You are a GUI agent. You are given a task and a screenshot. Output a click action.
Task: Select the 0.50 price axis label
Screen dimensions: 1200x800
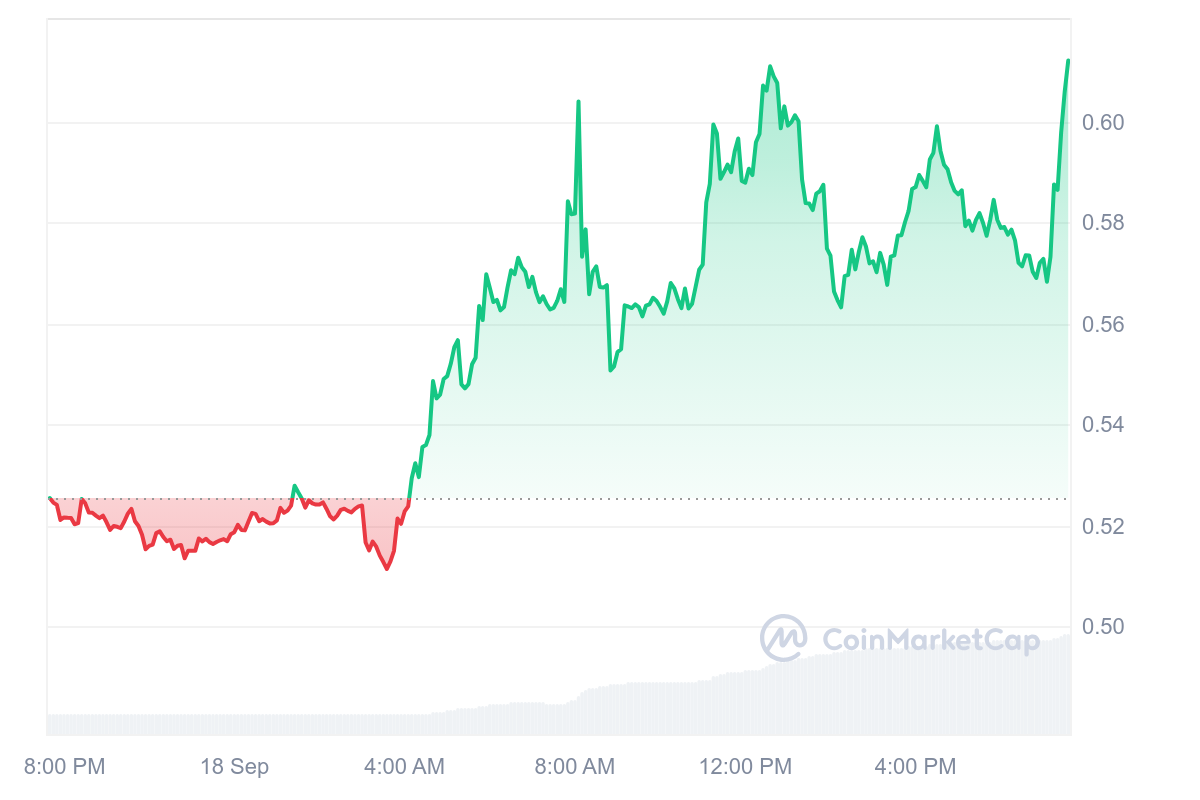[1103, 627]
